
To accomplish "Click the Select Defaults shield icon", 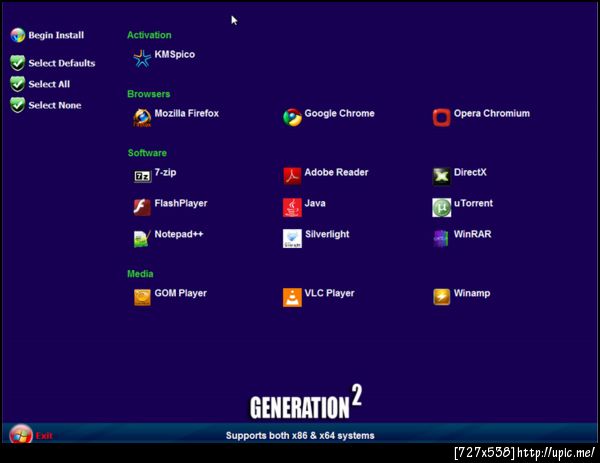I will point(18,63).
